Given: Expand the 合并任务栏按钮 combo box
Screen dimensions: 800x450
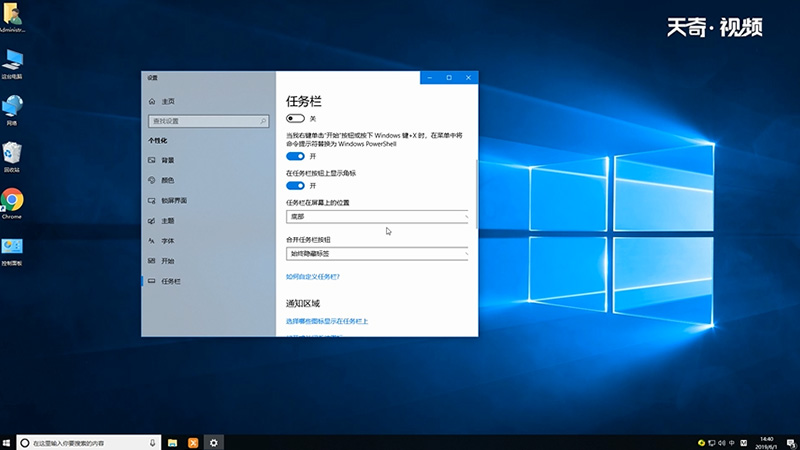Looking at the screenshot, I should click(x=377, y=254).
